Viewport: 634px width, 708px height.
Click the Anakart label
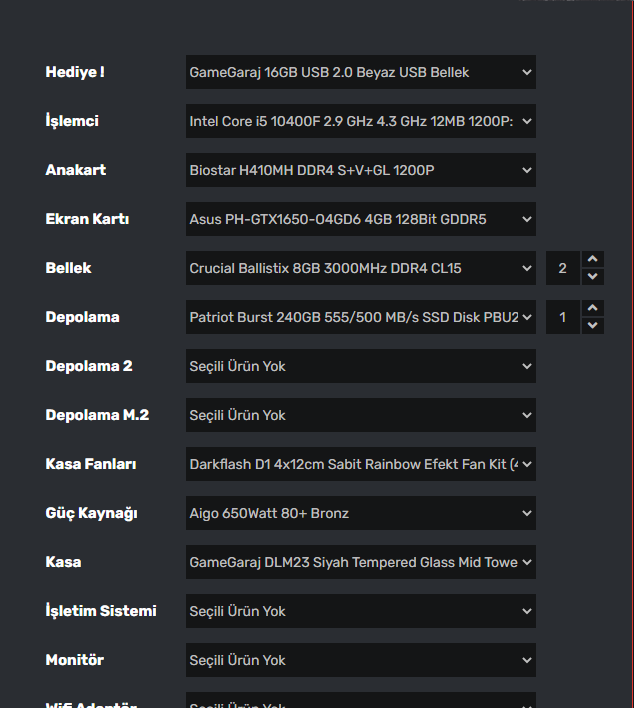point(76,170)
